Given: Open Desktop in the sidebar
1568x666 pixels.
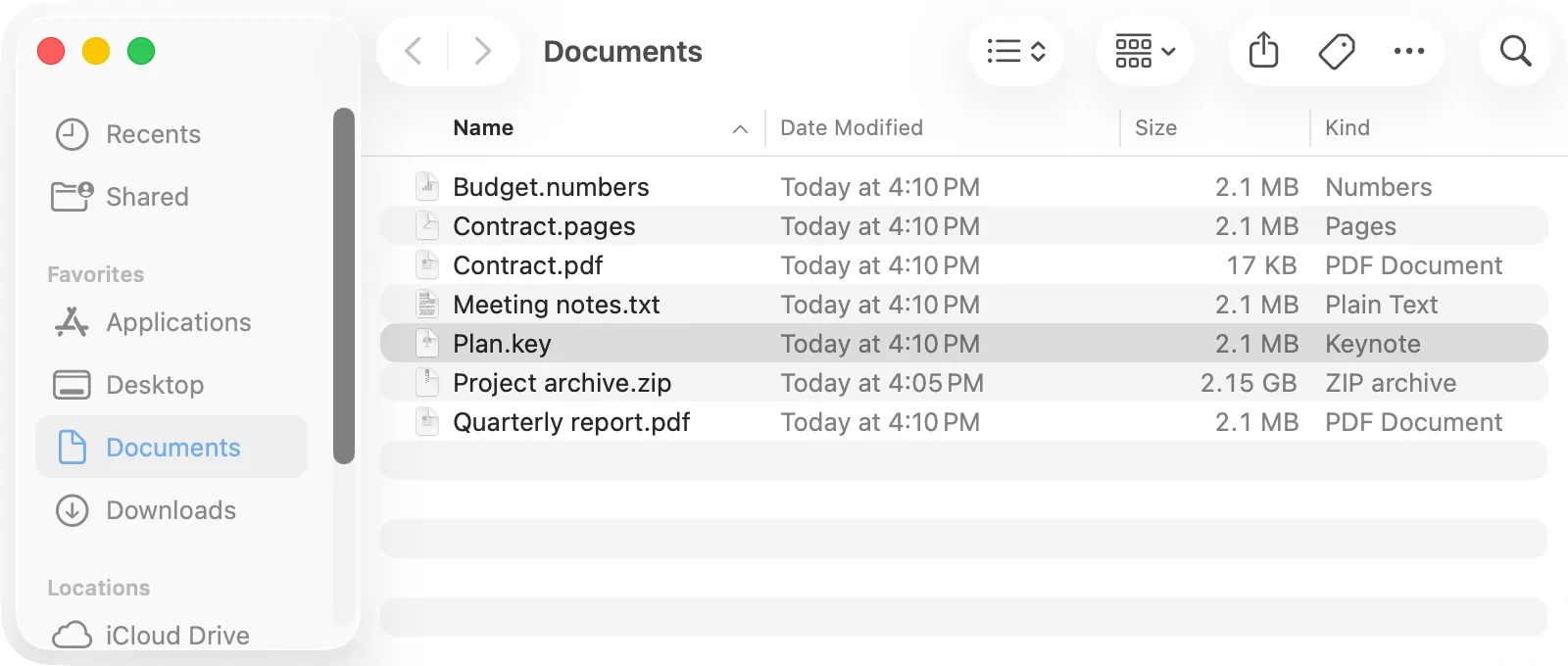Looking at the screenshot, I should (x=172, y=385).
